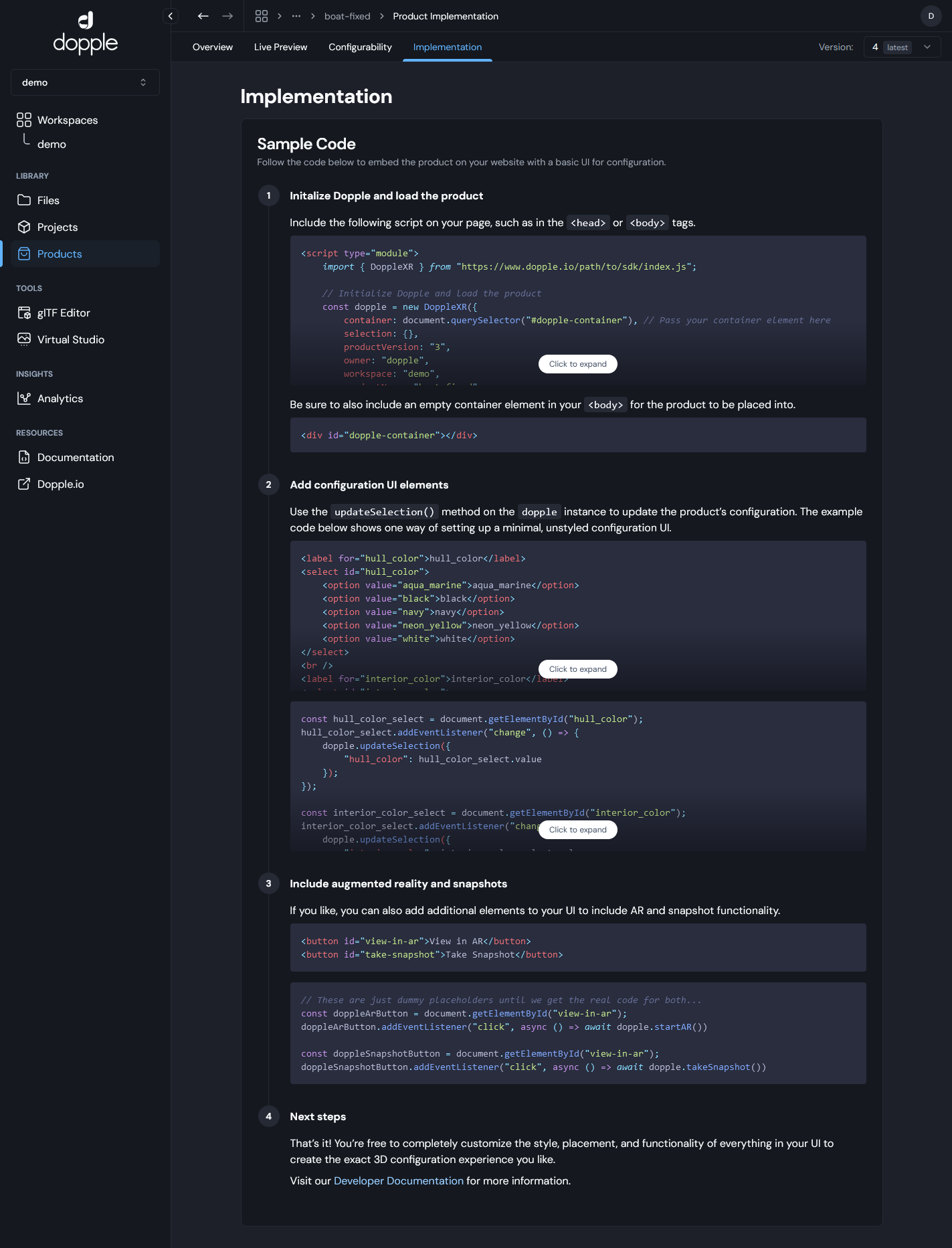Open the demo workspace selector dropdown
952x1248 pixels.
[x=85, y=82]
